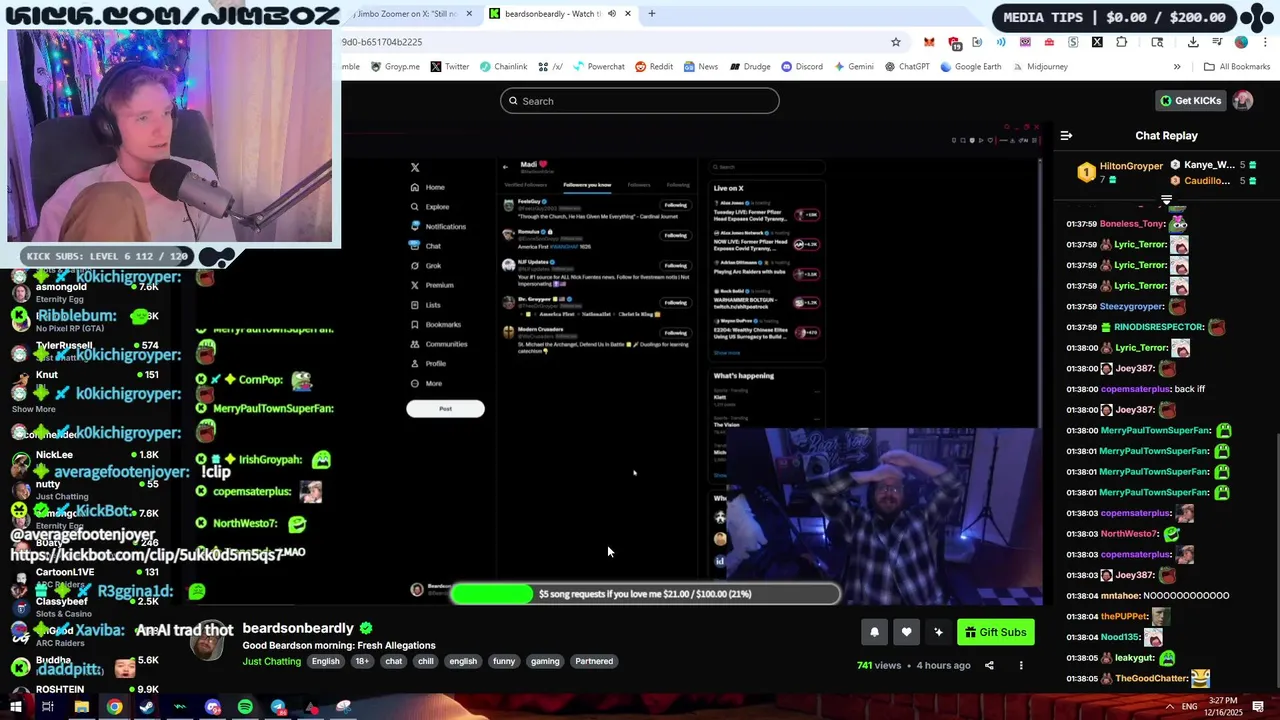Open the video more options menu
The height and width of the screenshot is (720, 1280).
coord(1021,665)
